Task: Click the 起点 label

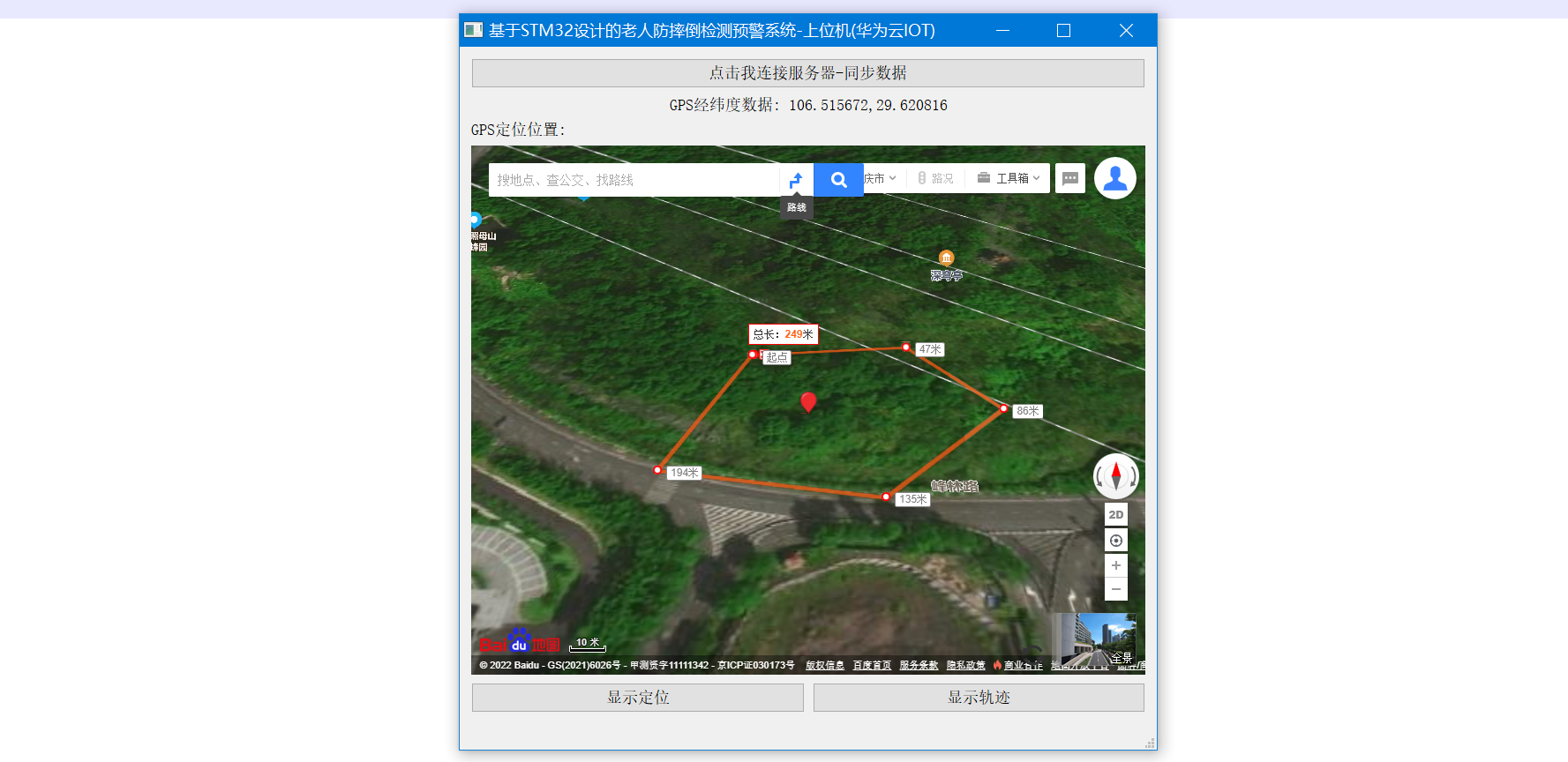Action: pos(776,357)
